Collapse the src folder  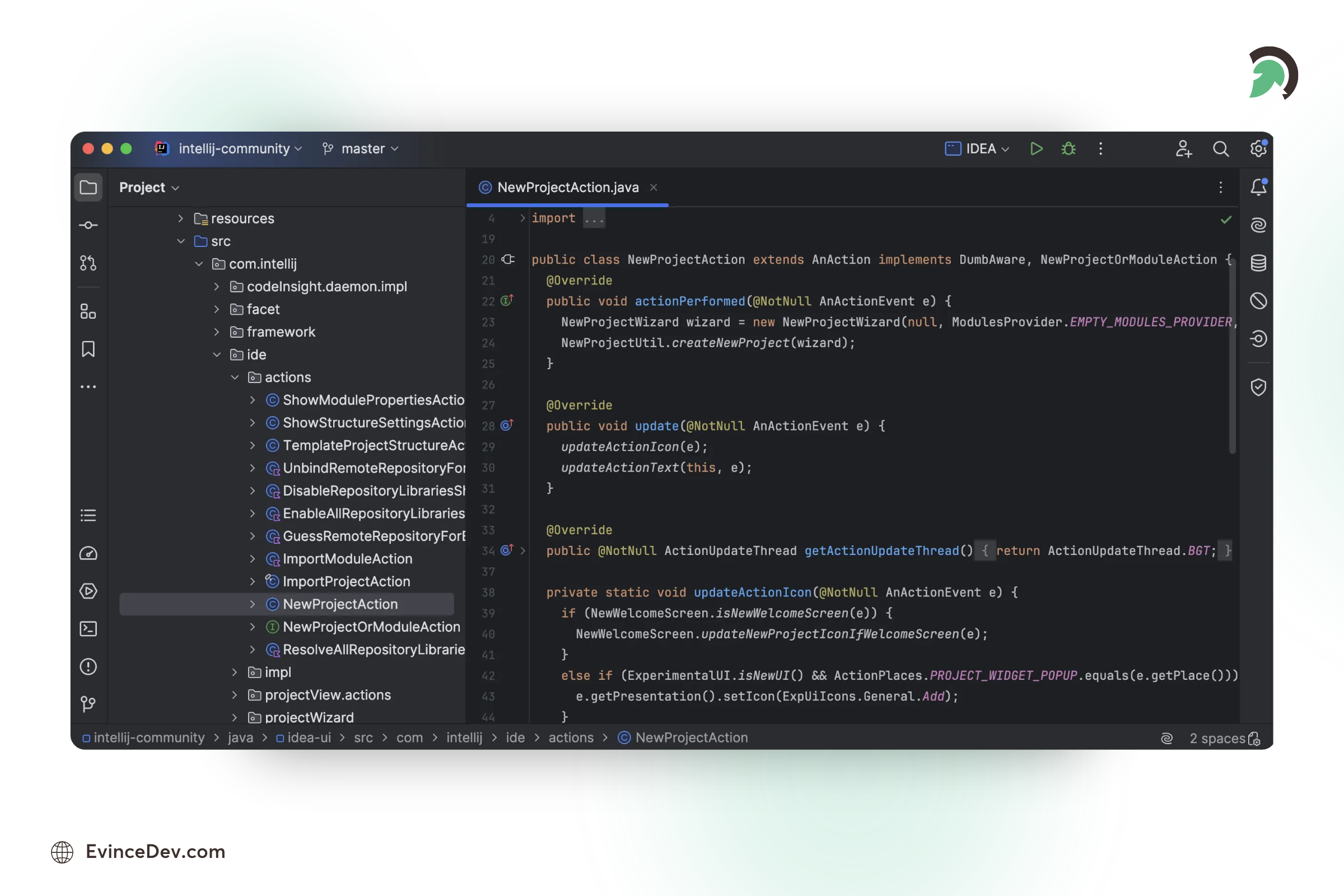(180, 241)
